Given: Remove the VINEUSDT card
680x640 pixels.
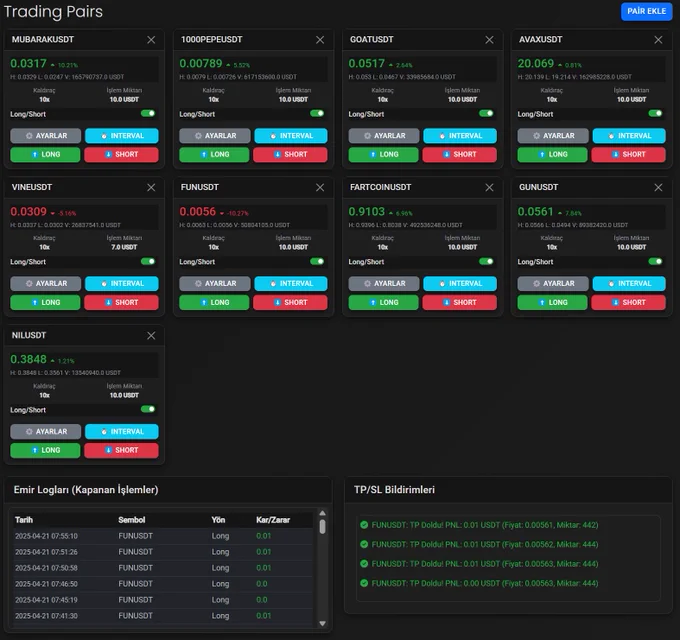Looking at the screenshot, I should [151, 187].
